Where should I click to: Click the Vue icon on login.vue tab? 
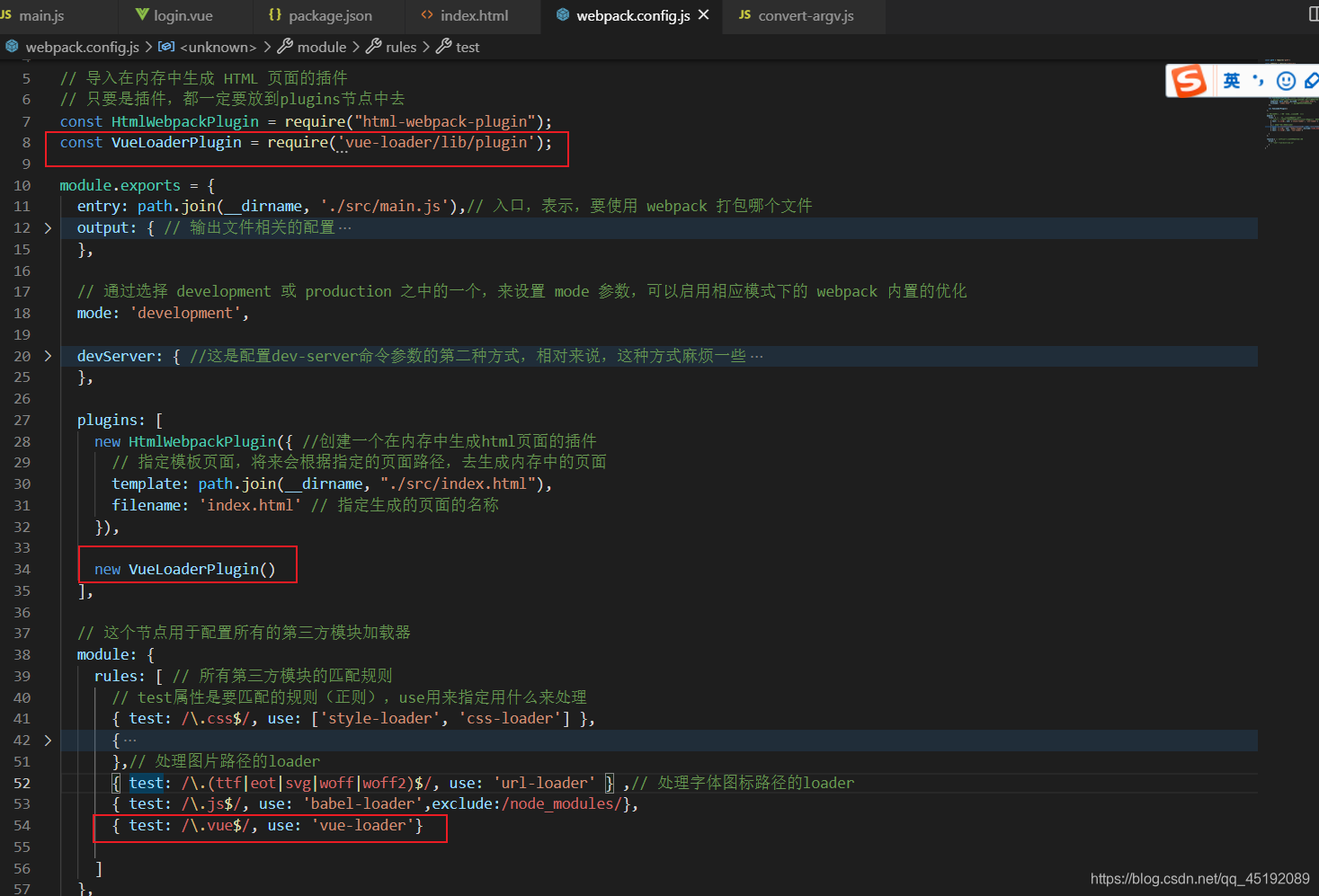click(142, 15)
